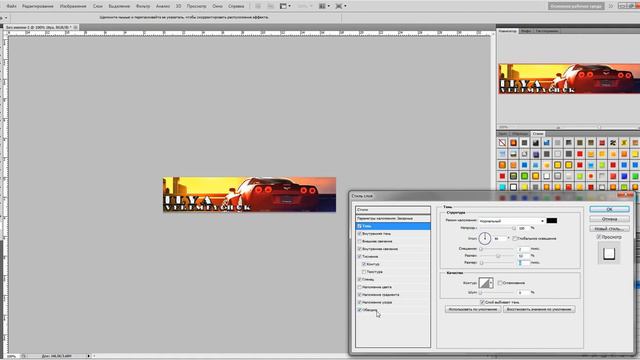Open the Режим наложения blend mode dropdown
Image resolution: width=640 pixels, height=360 pixels.
511,221
